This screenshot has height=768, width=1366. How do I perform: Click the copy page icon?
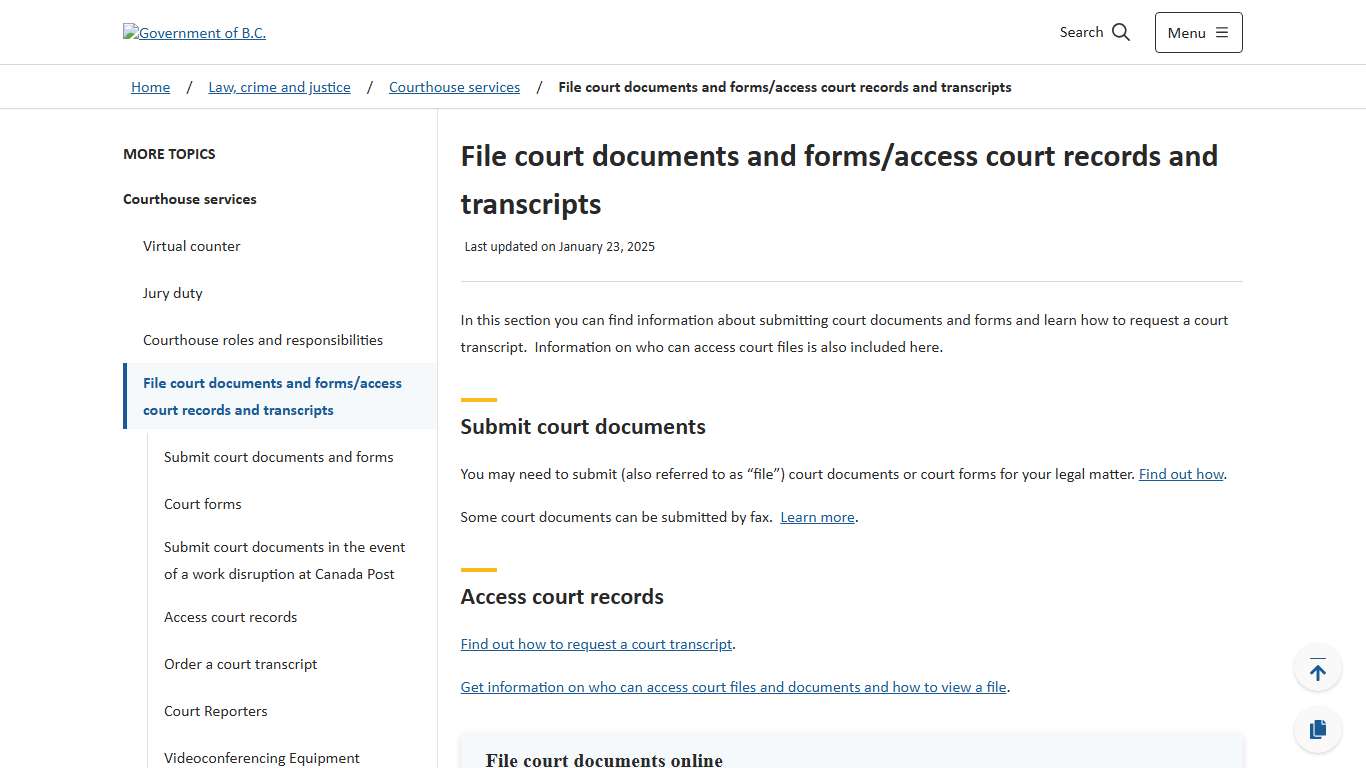(1317, 729)
